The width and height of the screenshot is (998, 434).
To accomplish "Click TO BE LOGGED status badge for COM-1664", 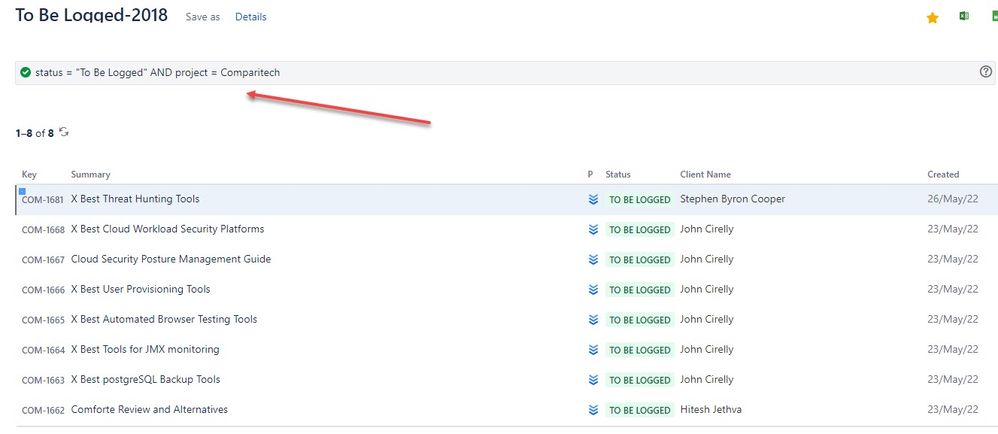I will tap(640, 349).
